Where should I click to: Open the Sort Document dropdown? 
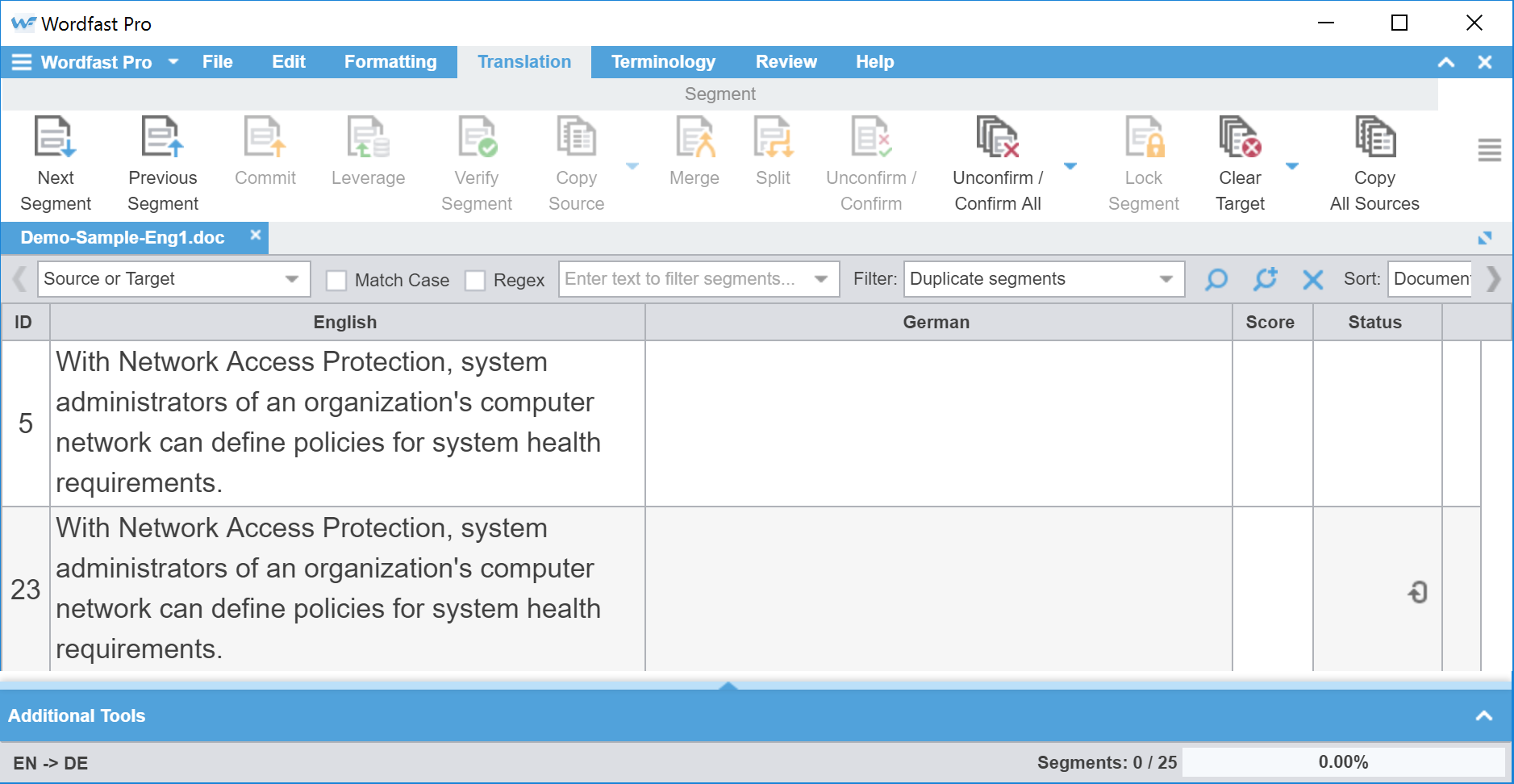[x=1430, y=279]
